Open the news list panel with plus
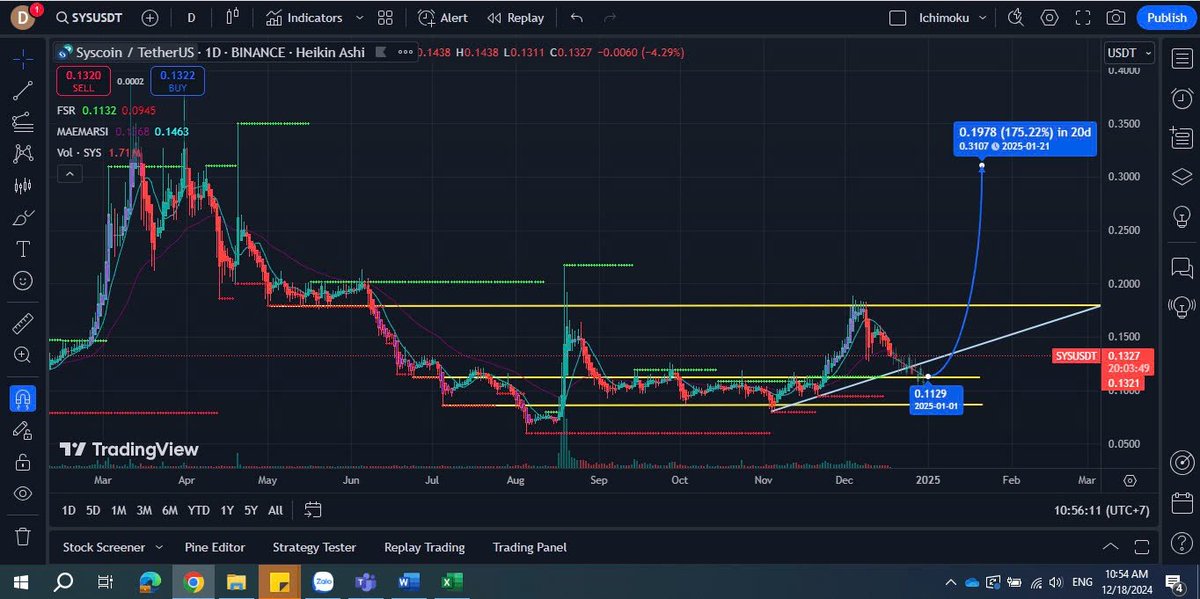The height and width of the screenshot is (599, 1200). pyautogui.click(x=1181, y=136)
